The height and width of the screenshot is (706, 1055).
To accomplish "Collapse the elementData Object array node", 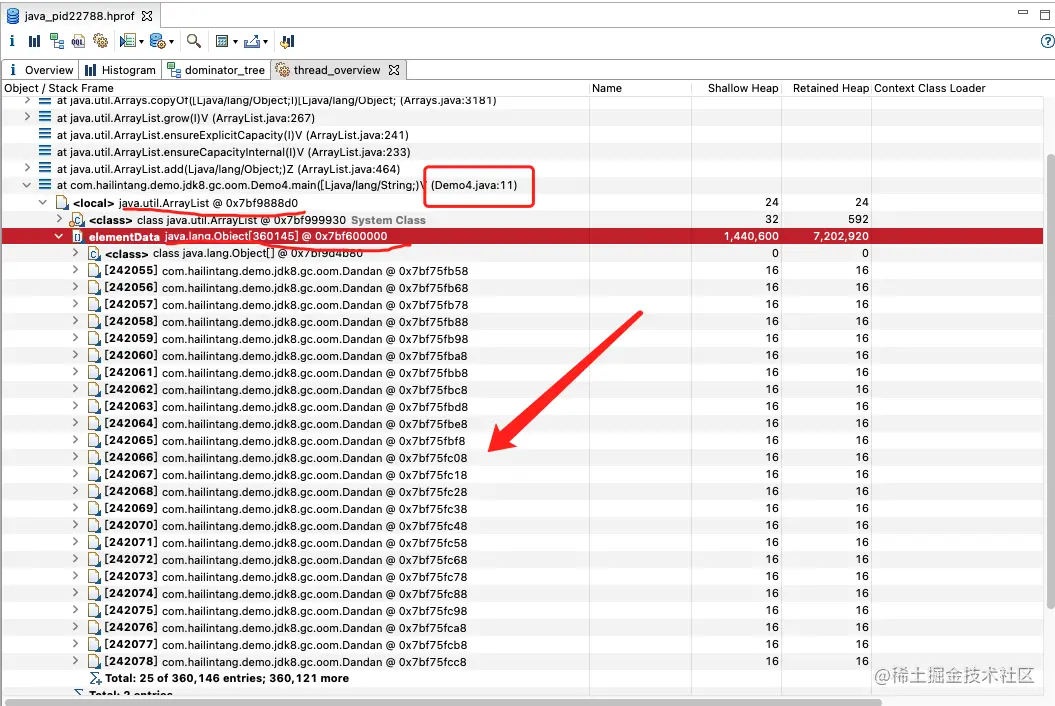I will [x=59, y=236].
